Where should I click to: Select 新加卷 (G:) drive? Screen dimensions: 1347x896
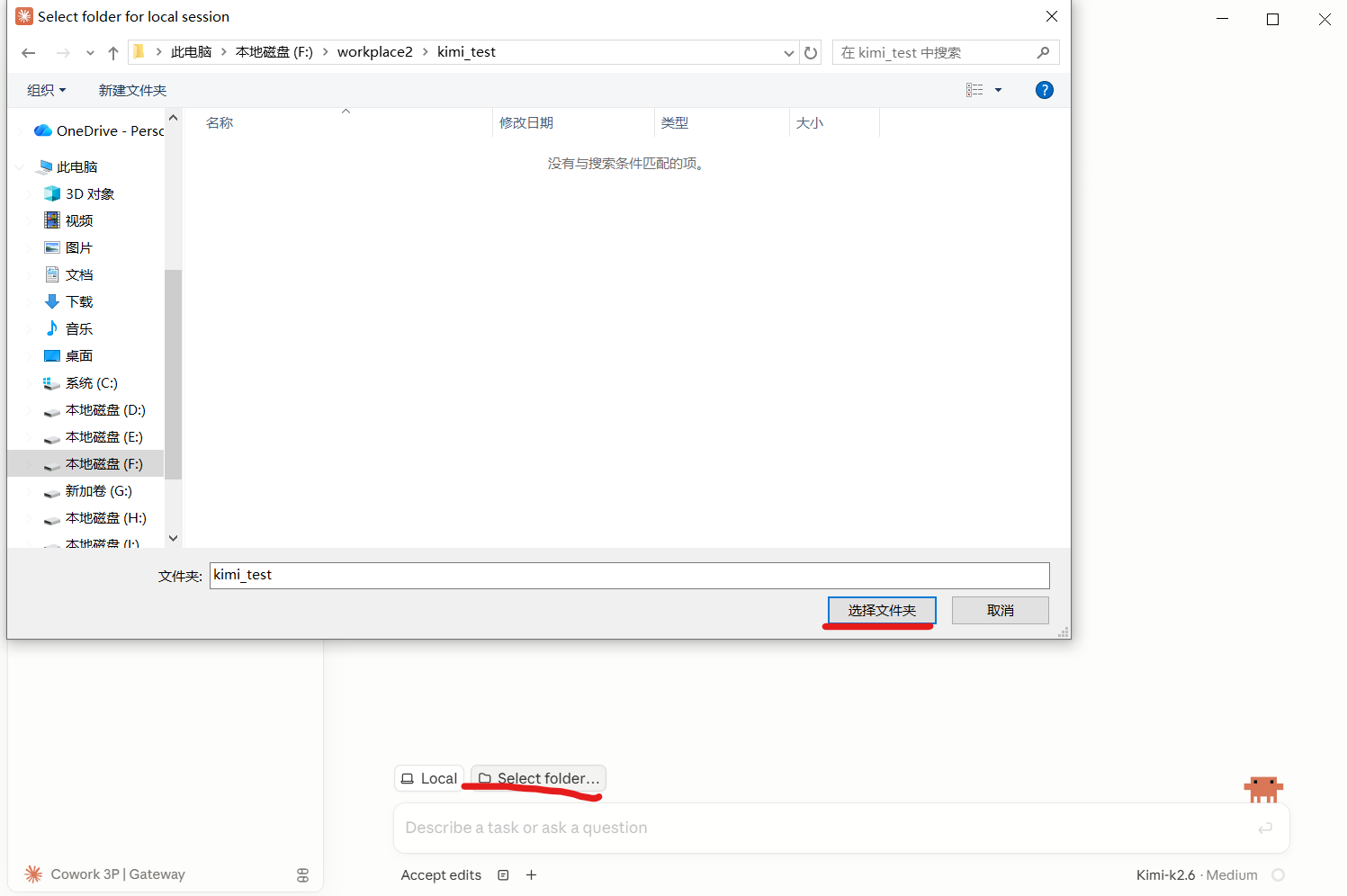point(88,491)
